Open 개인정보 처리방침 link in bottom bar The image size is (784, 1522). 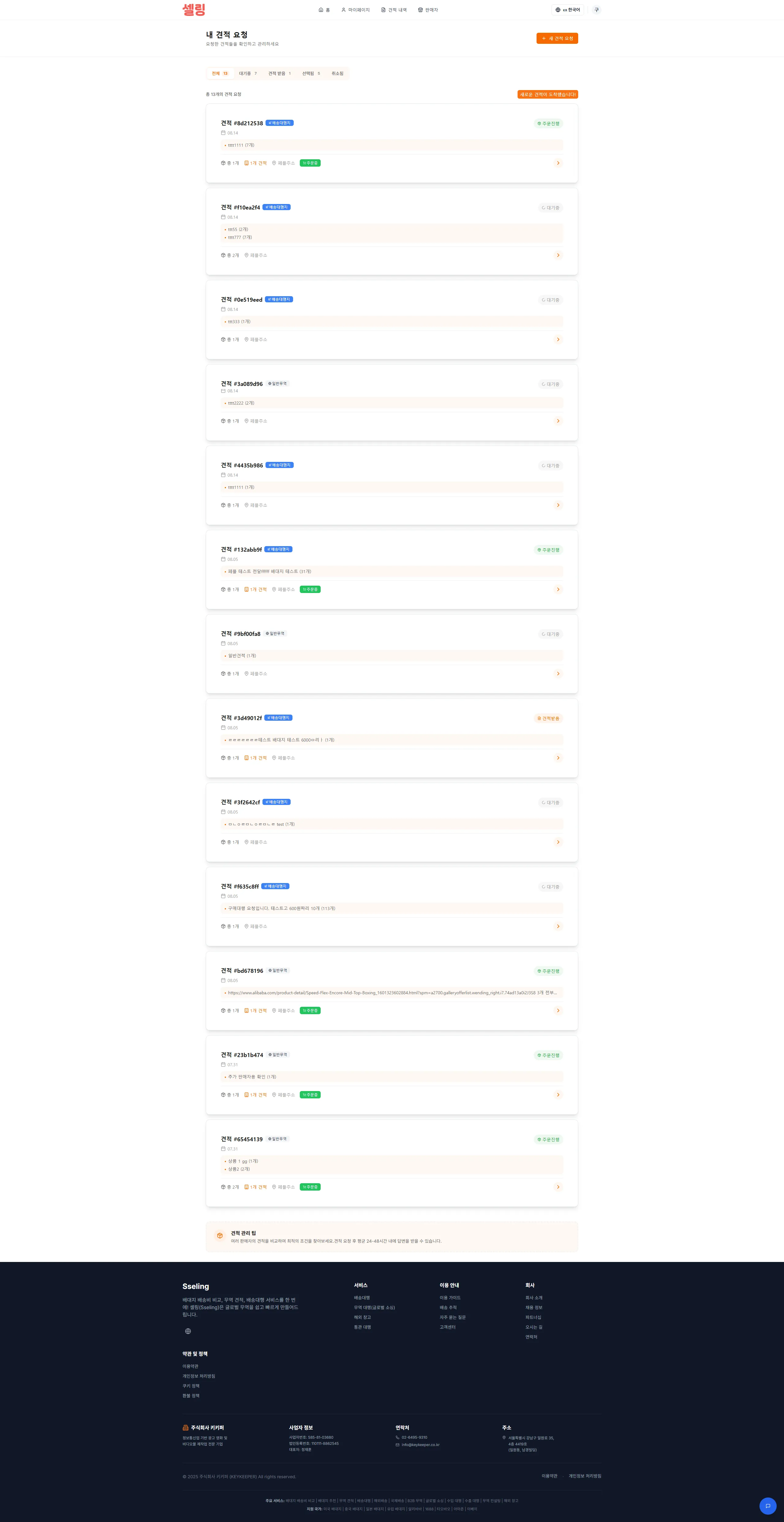coord(585,1476)
